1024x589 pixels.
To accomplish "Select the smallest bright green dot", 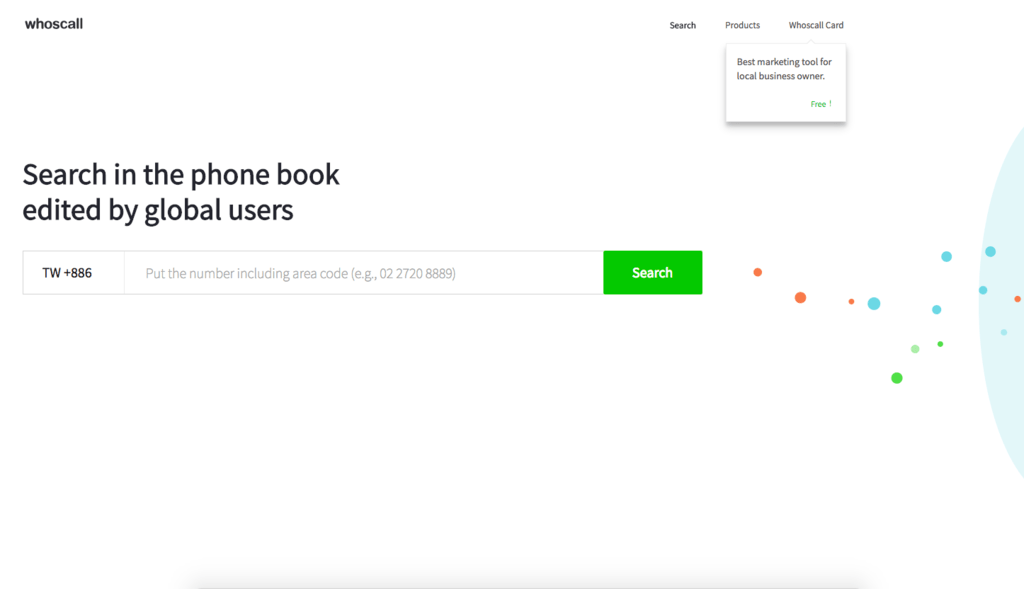I will coord(940,344).
